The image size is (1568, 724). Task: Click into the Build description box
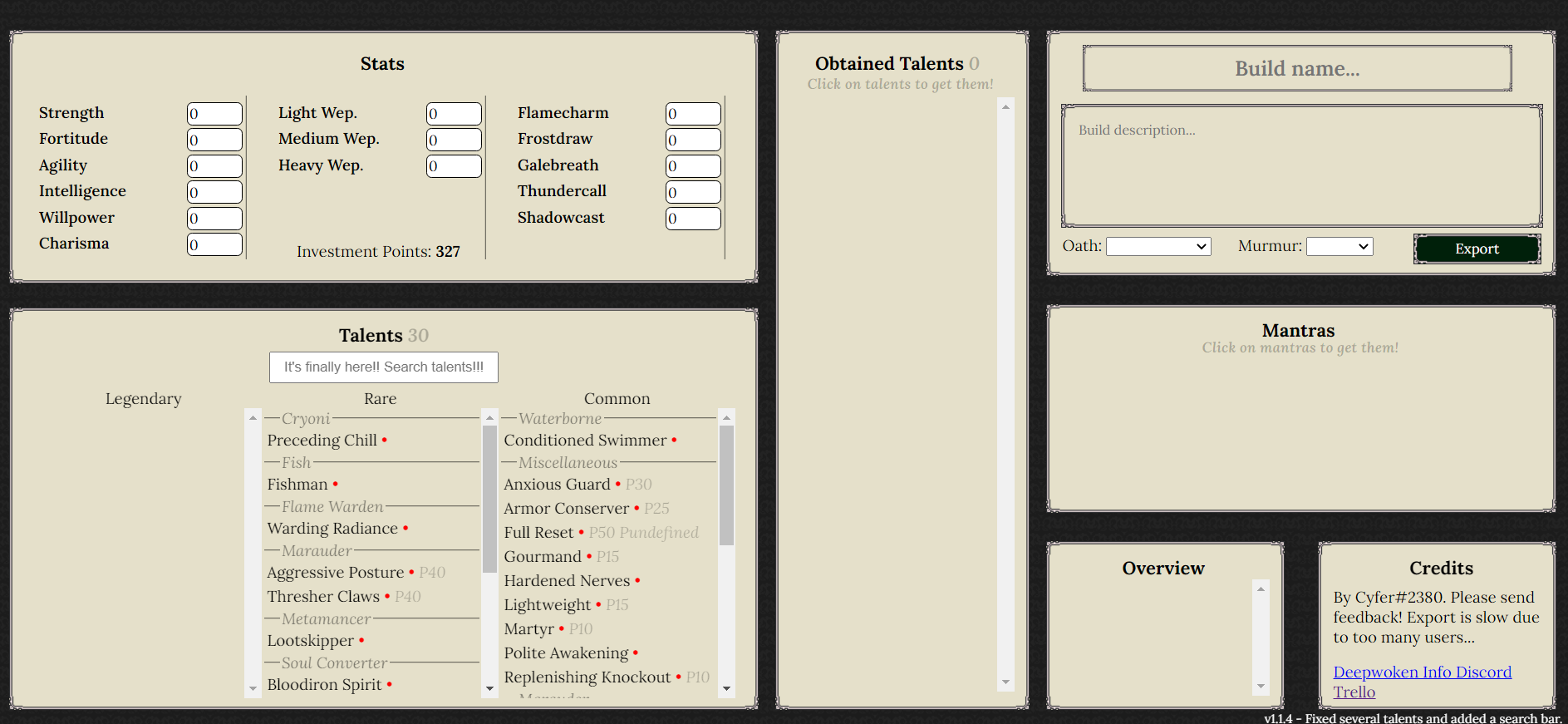coord(1301,165)
